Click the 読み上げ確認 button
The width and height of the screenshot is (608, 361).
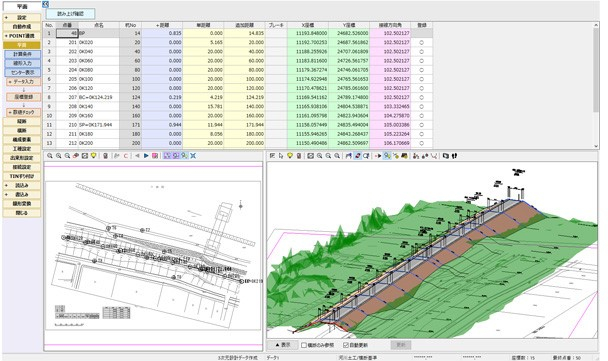point(70,14)
